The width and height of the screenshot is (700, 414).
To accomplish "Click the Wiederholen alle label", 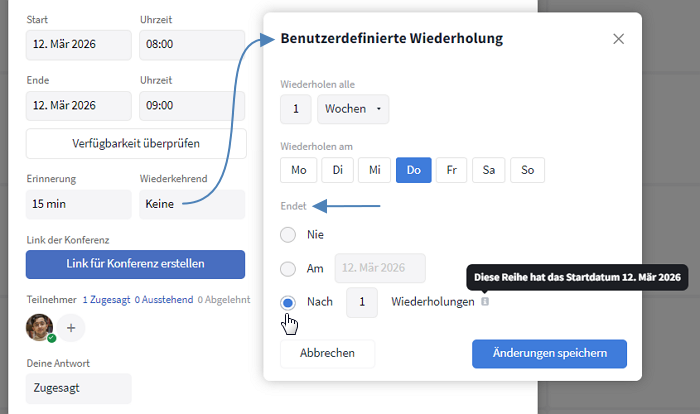I will (x=317, y=84).
